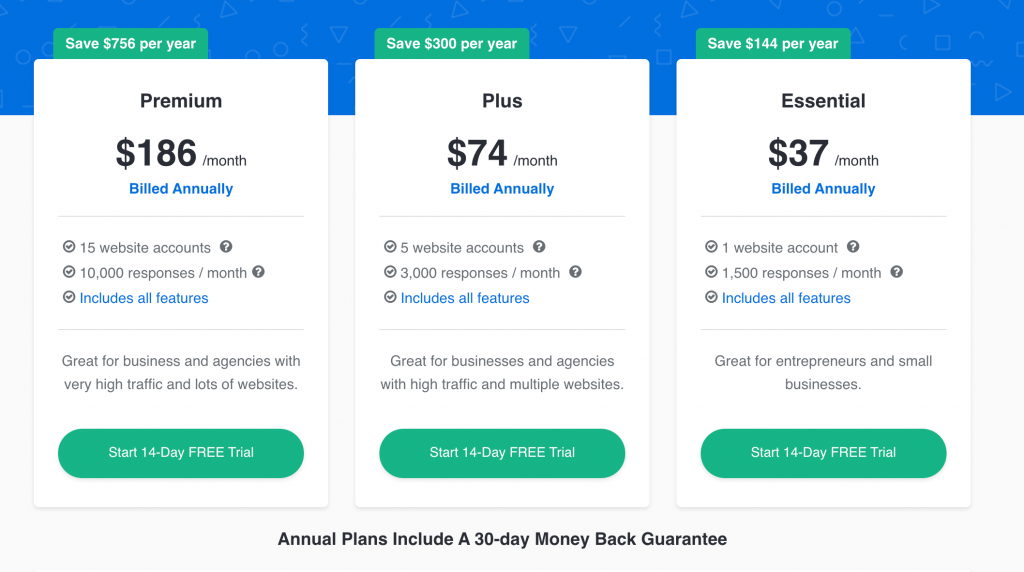Viewport: 1024px width, 572px height.
Task: Start the Plus plan 14-Day FREE Trial
Action: pos(502,453)
